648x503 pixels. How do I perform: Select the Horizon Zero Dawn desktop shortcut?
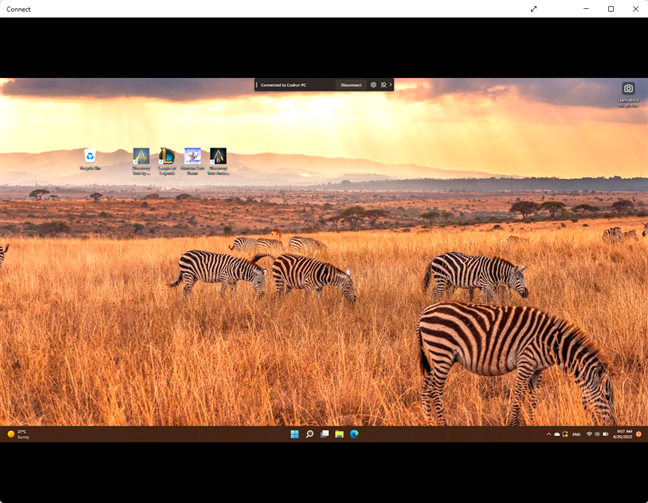(193, 161)
